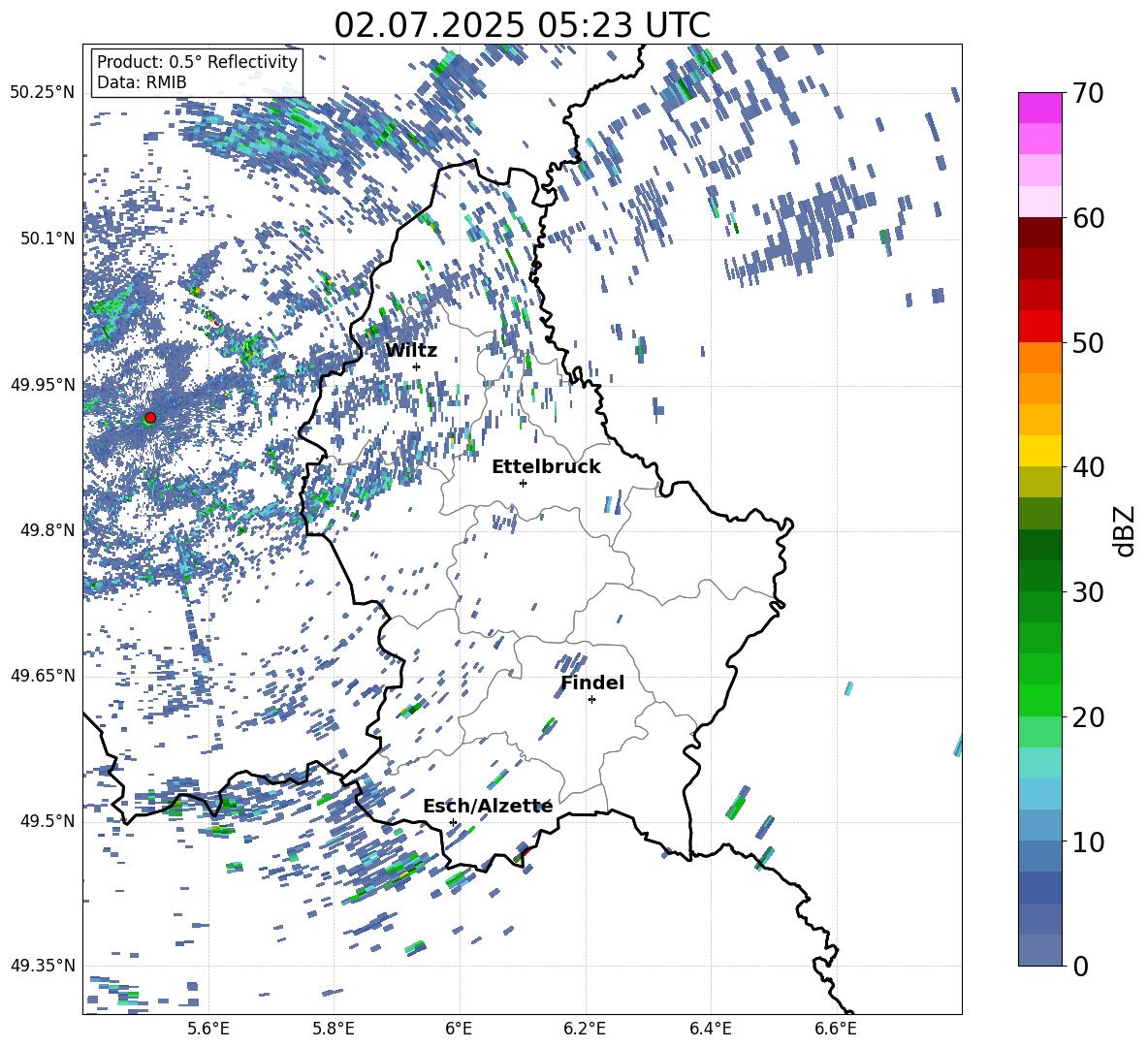Click the 6.2°E longitude label

point(585,1029)
